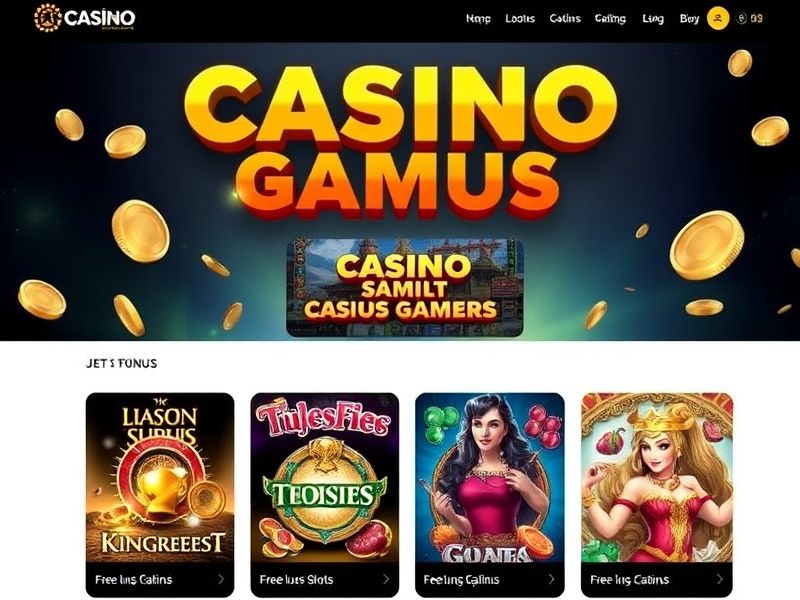Viewport: 800px width, 600px height.
Task: Click the CASINO logo in header
Action: (x=85, y=18)
